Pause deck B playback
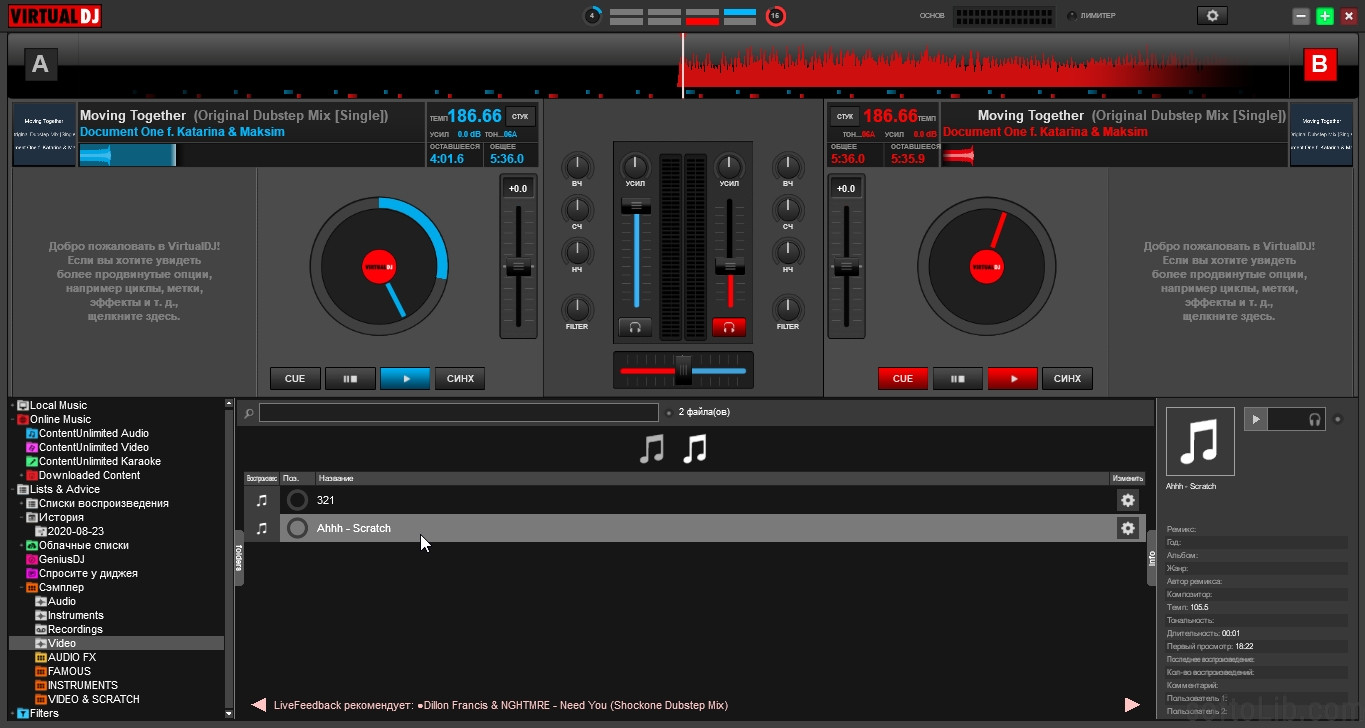1365x728 pixels. click(958, 379)
